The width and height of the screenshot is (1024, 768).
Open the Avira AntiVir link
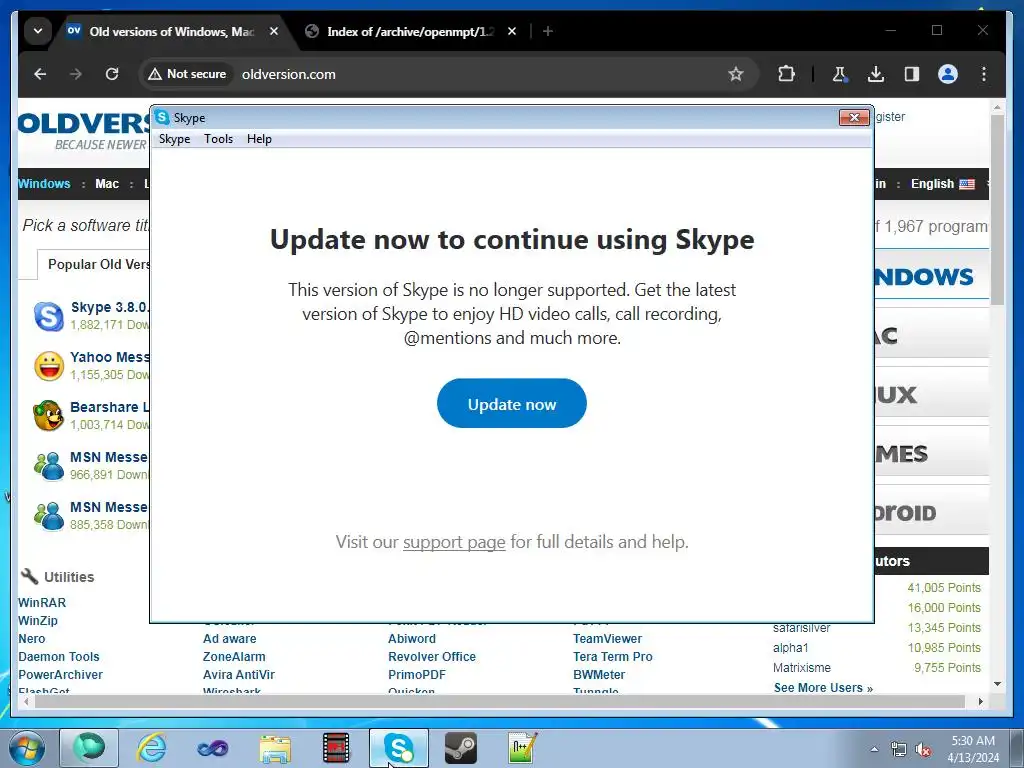click(238, 675)
